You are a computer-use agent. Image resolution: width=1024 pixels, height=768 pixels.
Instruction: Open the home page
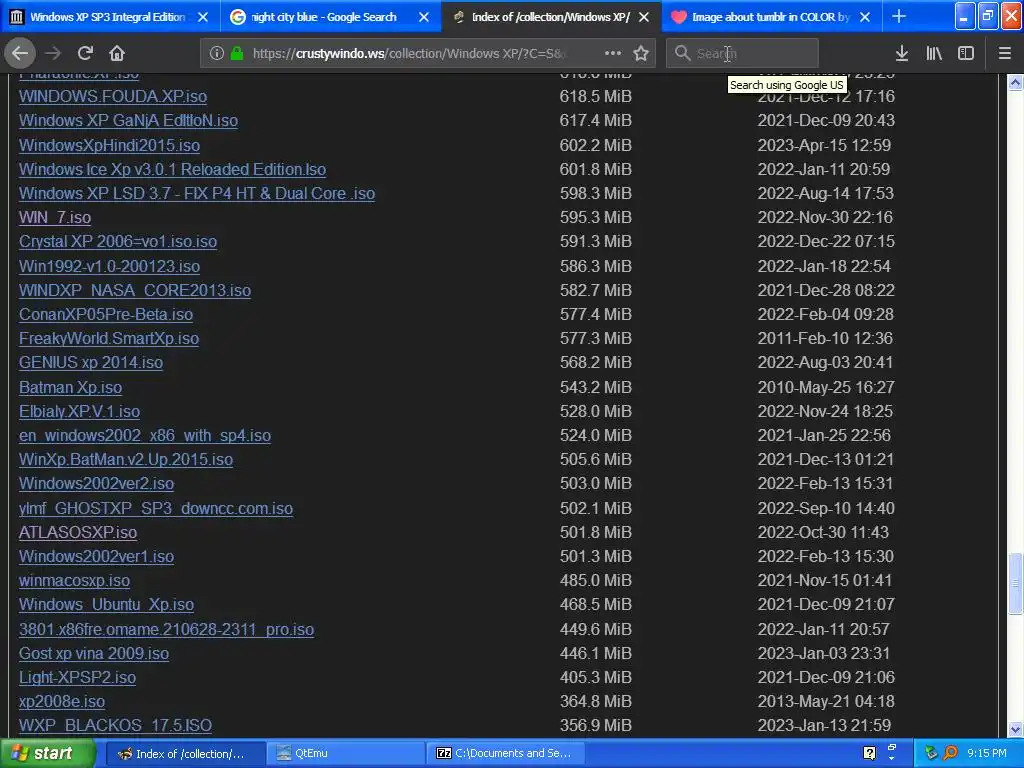click(x=117, y=54)
